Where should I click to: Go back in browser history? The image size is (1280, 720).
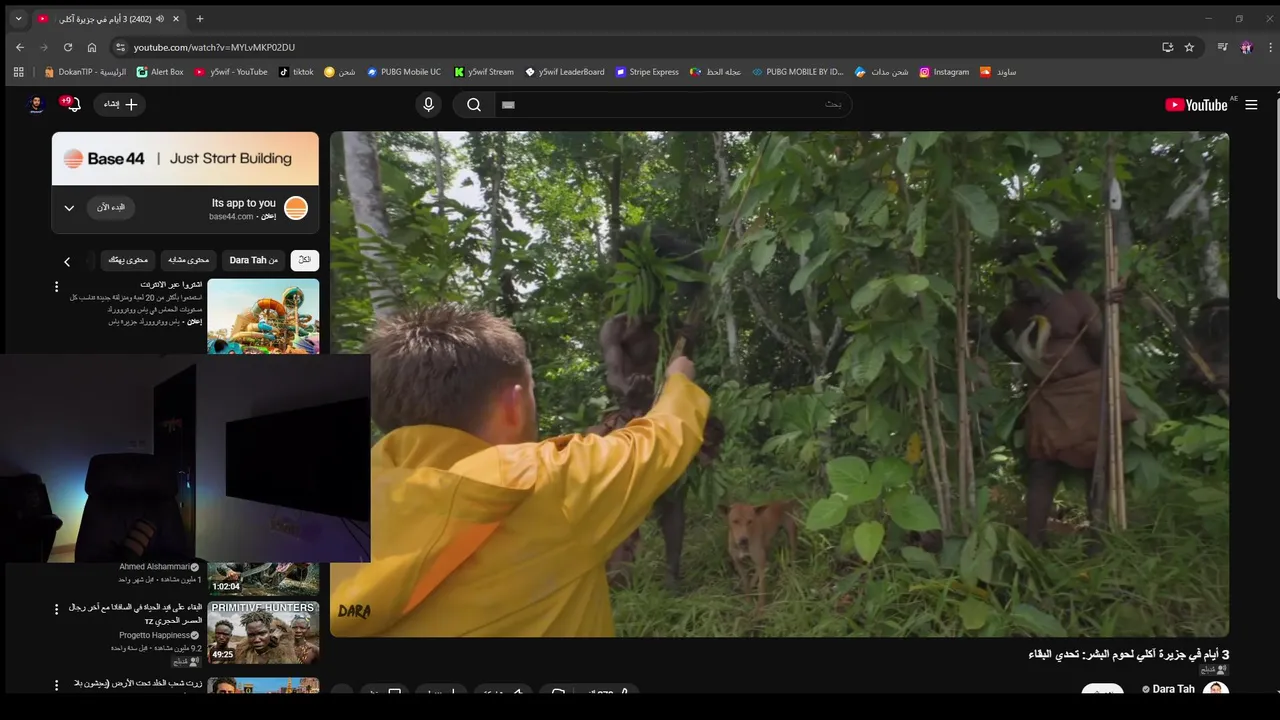[20, 47]
